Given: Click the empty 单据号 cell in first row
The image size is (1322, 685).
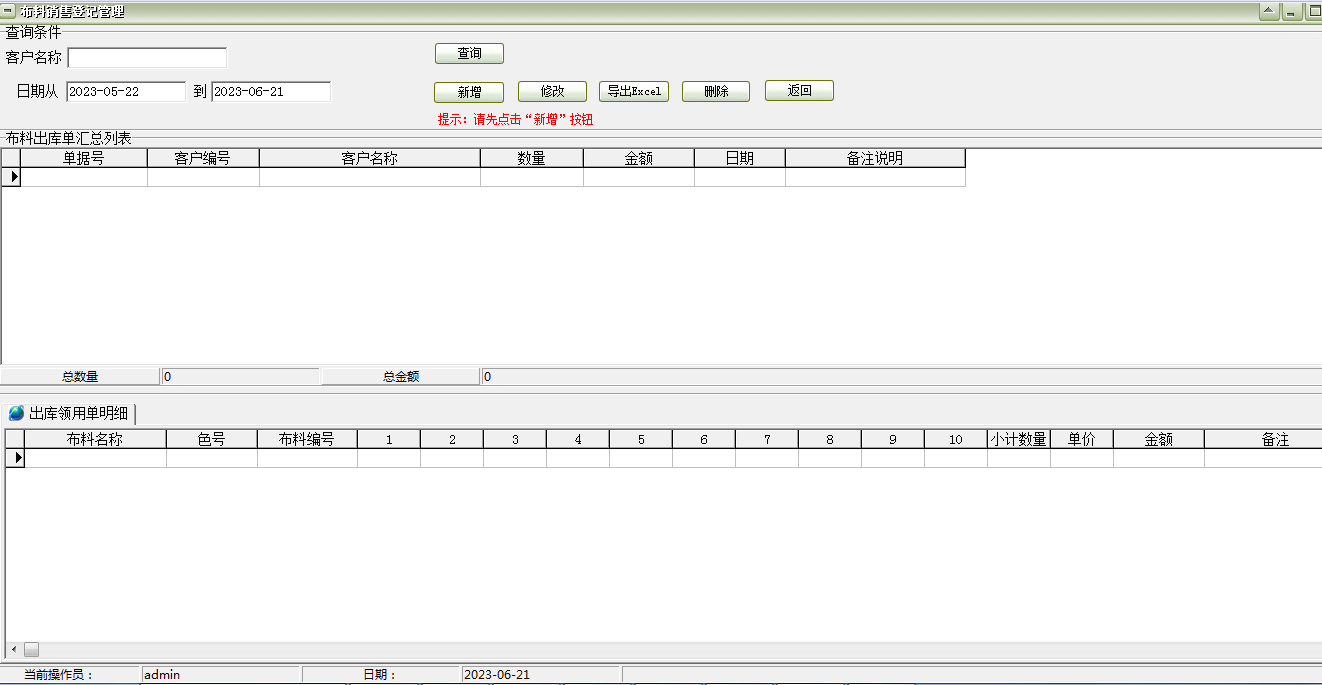Looking at the screenshot, I should 84,177.
